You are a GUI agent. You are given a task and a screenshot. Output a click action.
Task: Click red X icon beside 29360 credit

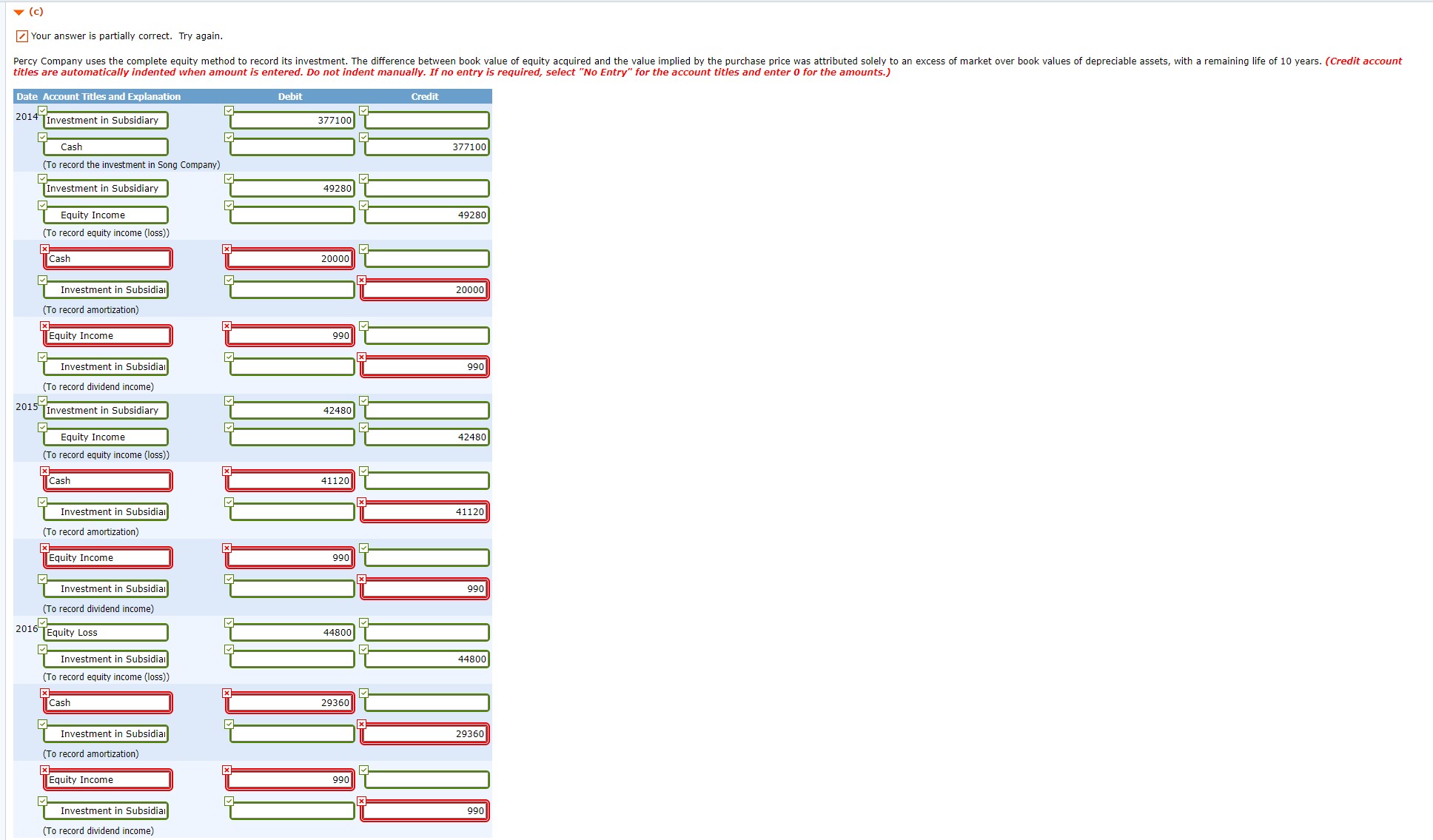pyautogui.click(x=361, y=724)
